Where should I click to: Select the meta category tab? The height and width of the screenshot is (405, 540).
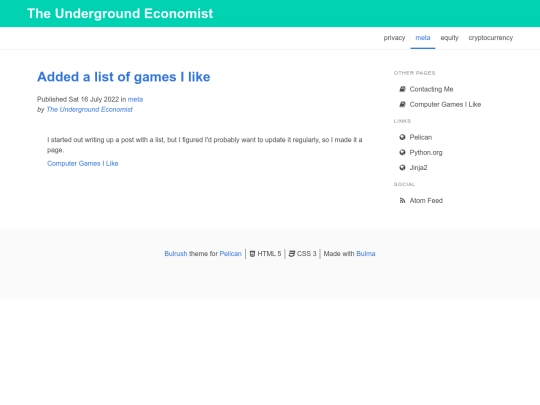(x=423, y=38)
